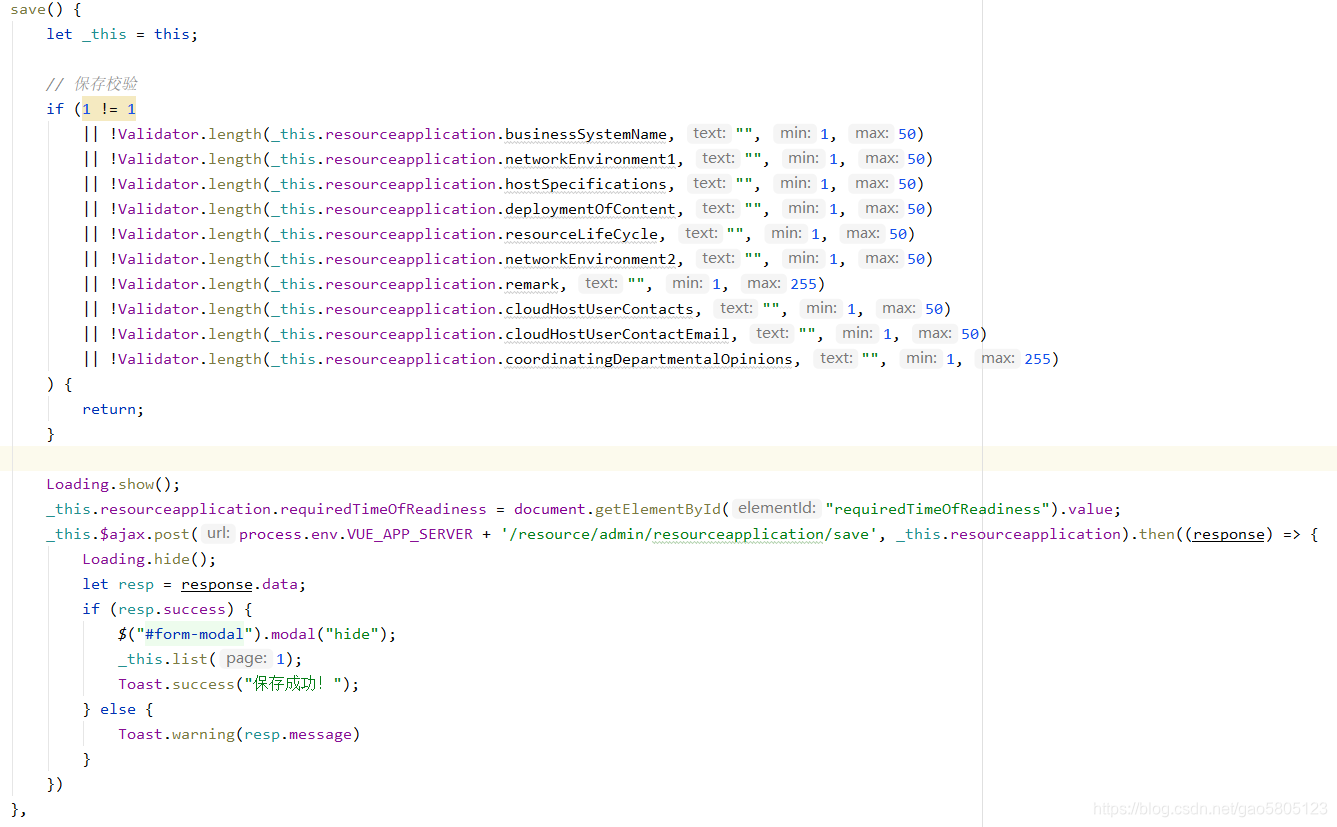Click the 'url:' parameter hint
This screenshot has width=1337, height=827.
pyautogui.click(x=218, y=533)
